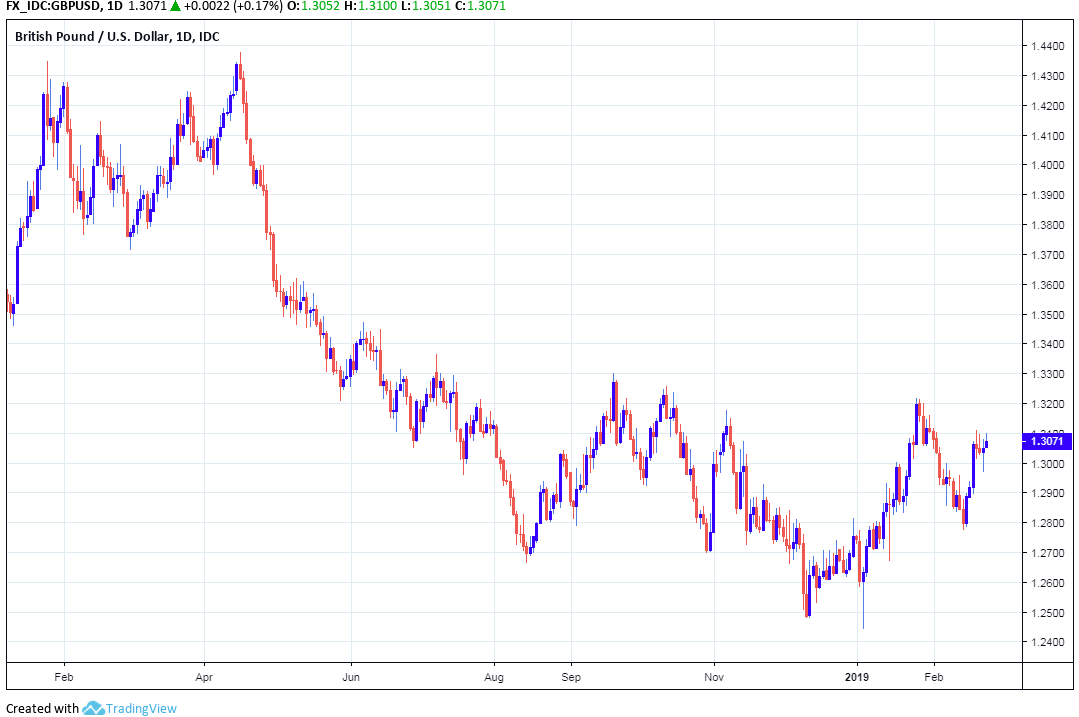Select the 2019 label on time axis
This screenshot has height=717, width=1079.
pos(857,675)
